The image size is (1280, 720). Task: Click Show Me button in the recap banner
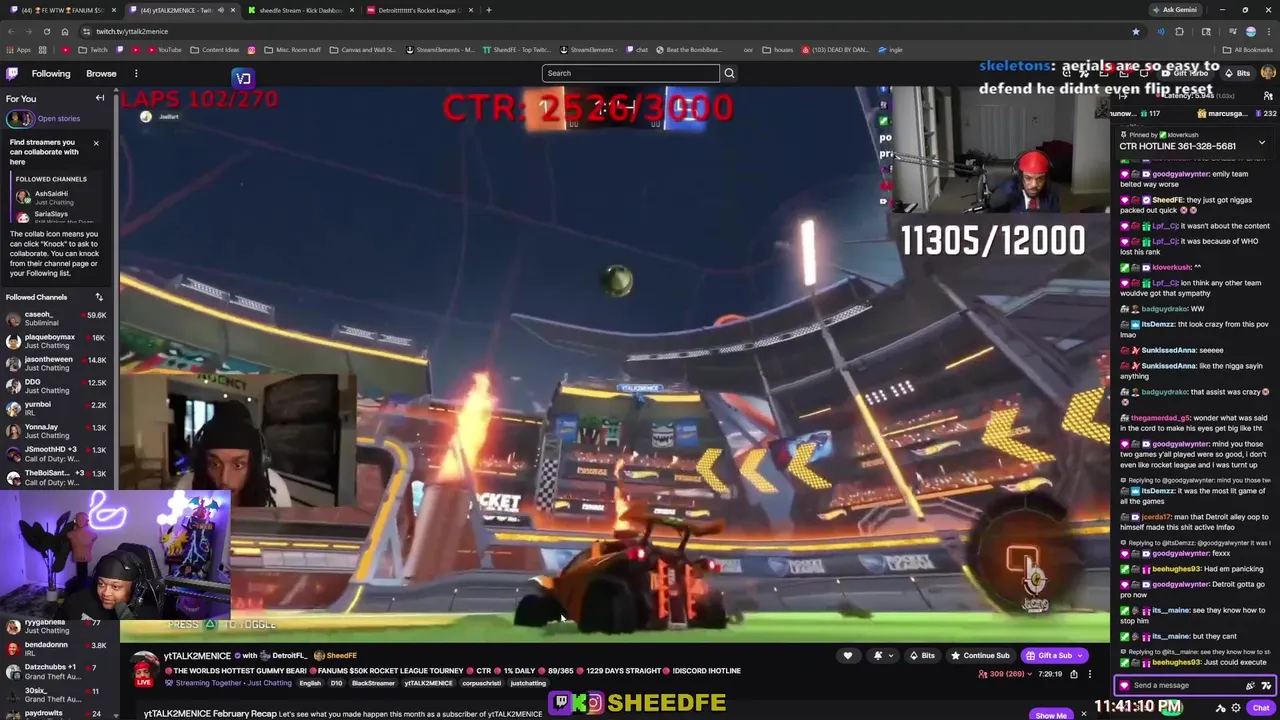tap(1051, 715)
